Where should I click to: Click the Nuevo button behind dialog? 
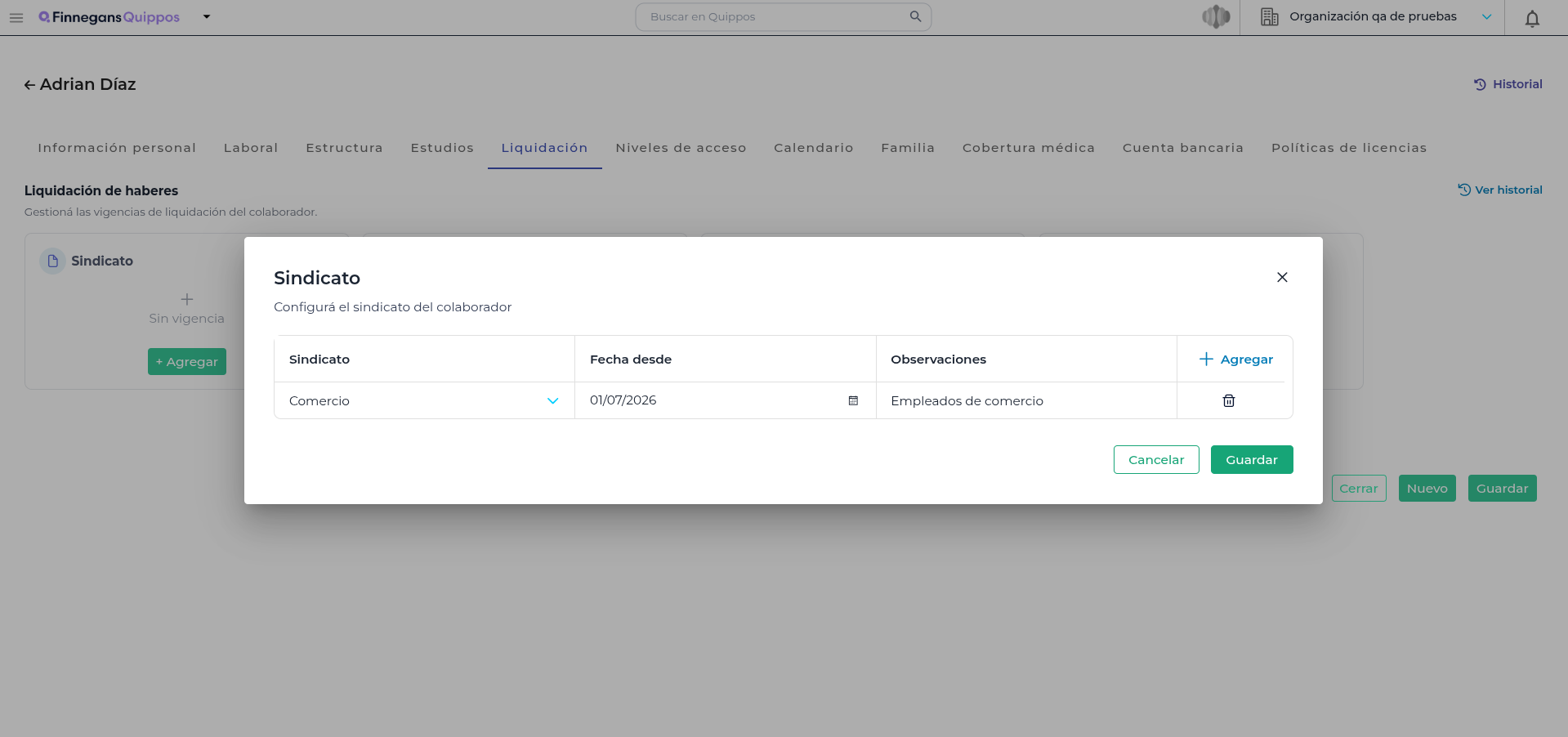(1427, 489)
